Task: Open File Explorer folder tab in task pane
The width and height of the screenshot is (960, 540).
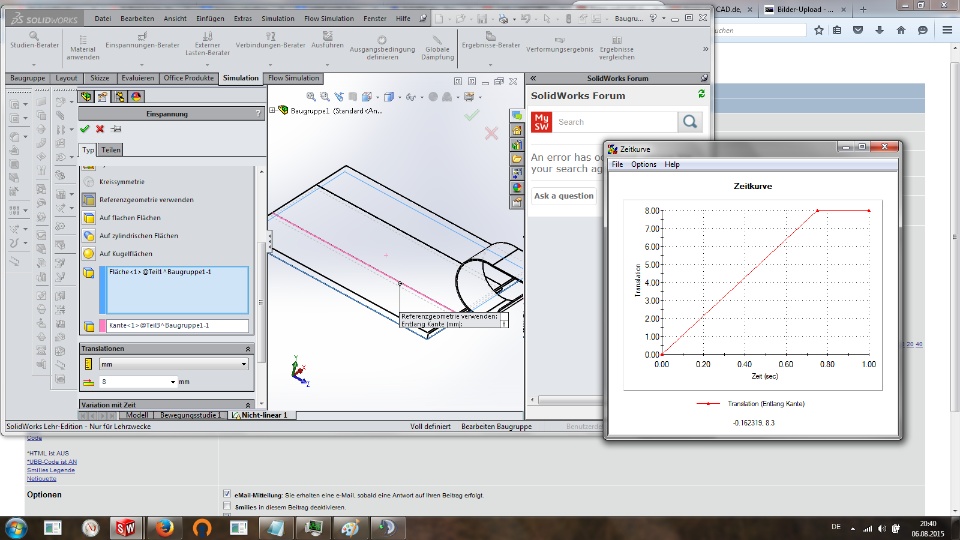Action: point(517,159)
